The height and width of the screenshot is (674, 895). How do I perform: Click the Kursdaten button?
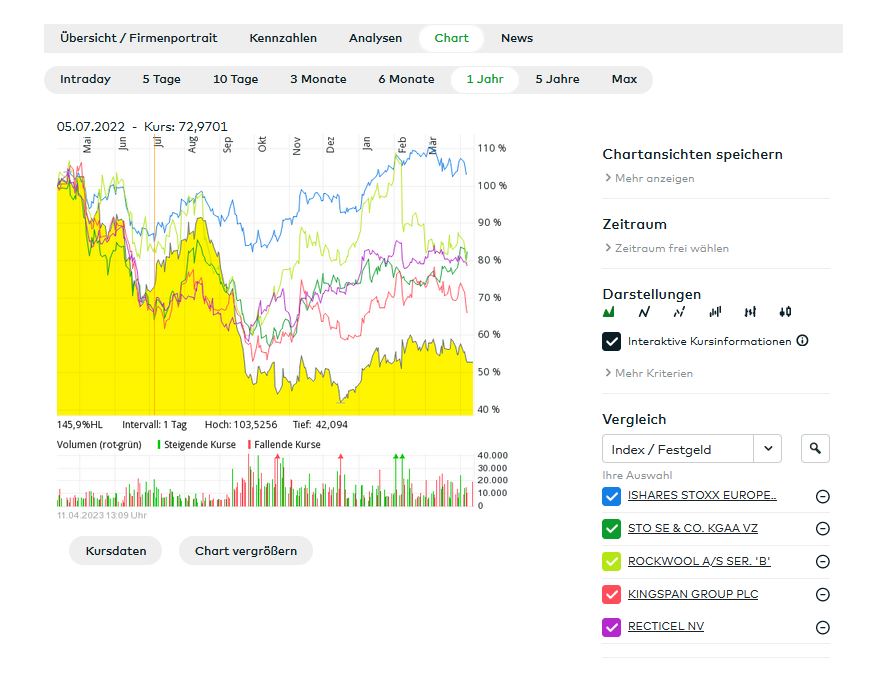[116, 551]
